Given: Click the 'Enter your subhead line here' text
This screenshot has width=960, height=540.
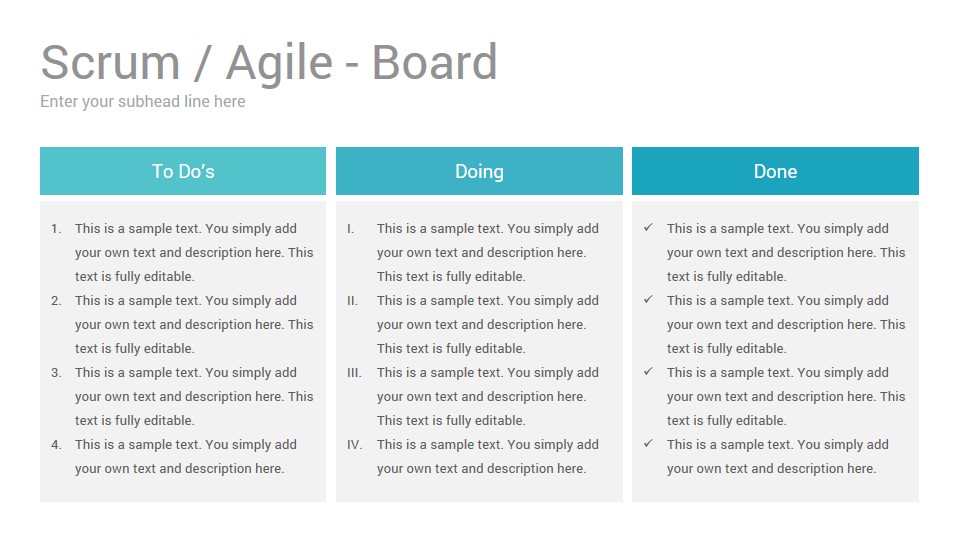Looking at the screenshot, I should point(143,102).
